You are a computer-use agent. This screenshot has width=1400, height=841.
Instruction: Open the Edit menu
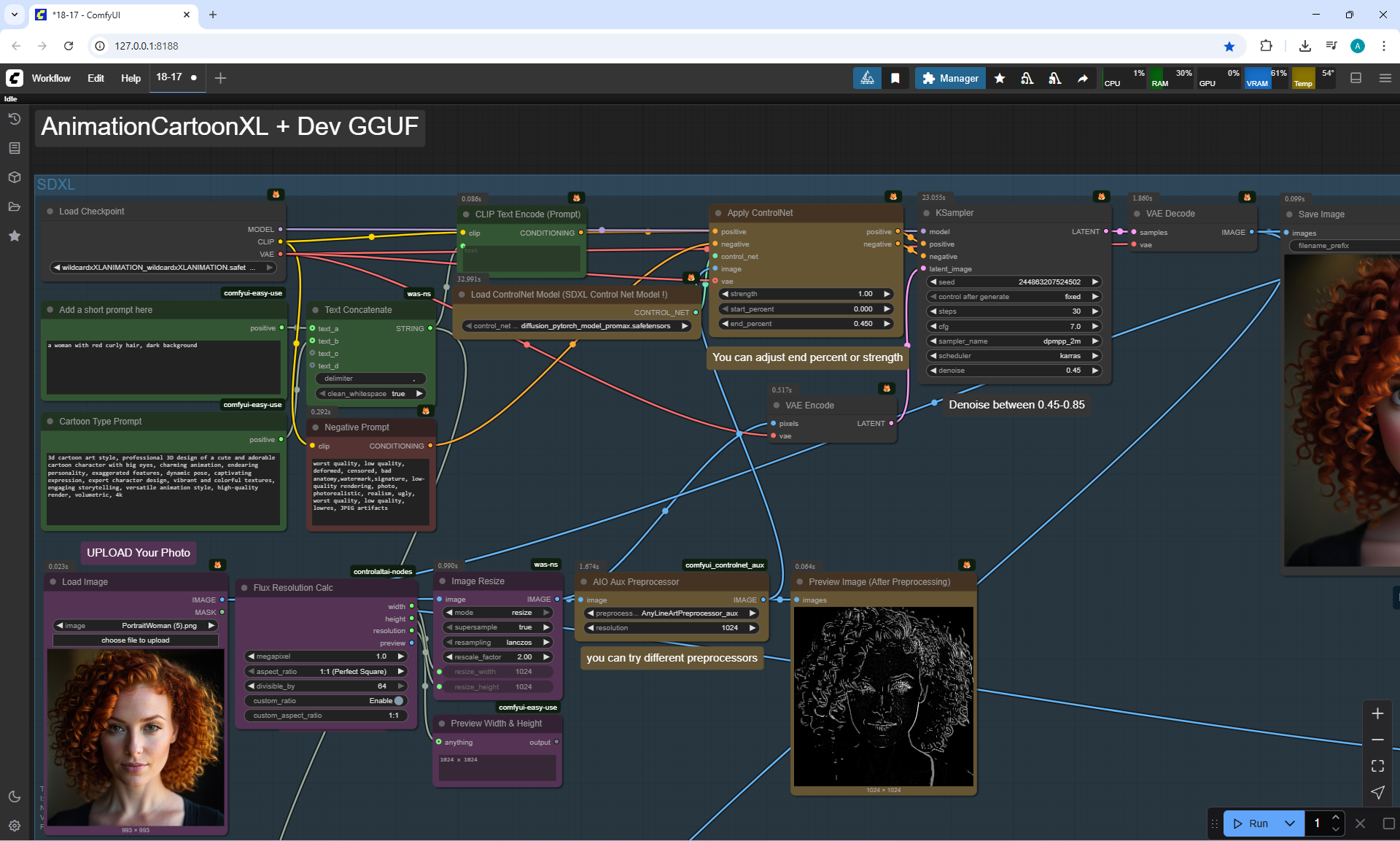pos(96,78)
